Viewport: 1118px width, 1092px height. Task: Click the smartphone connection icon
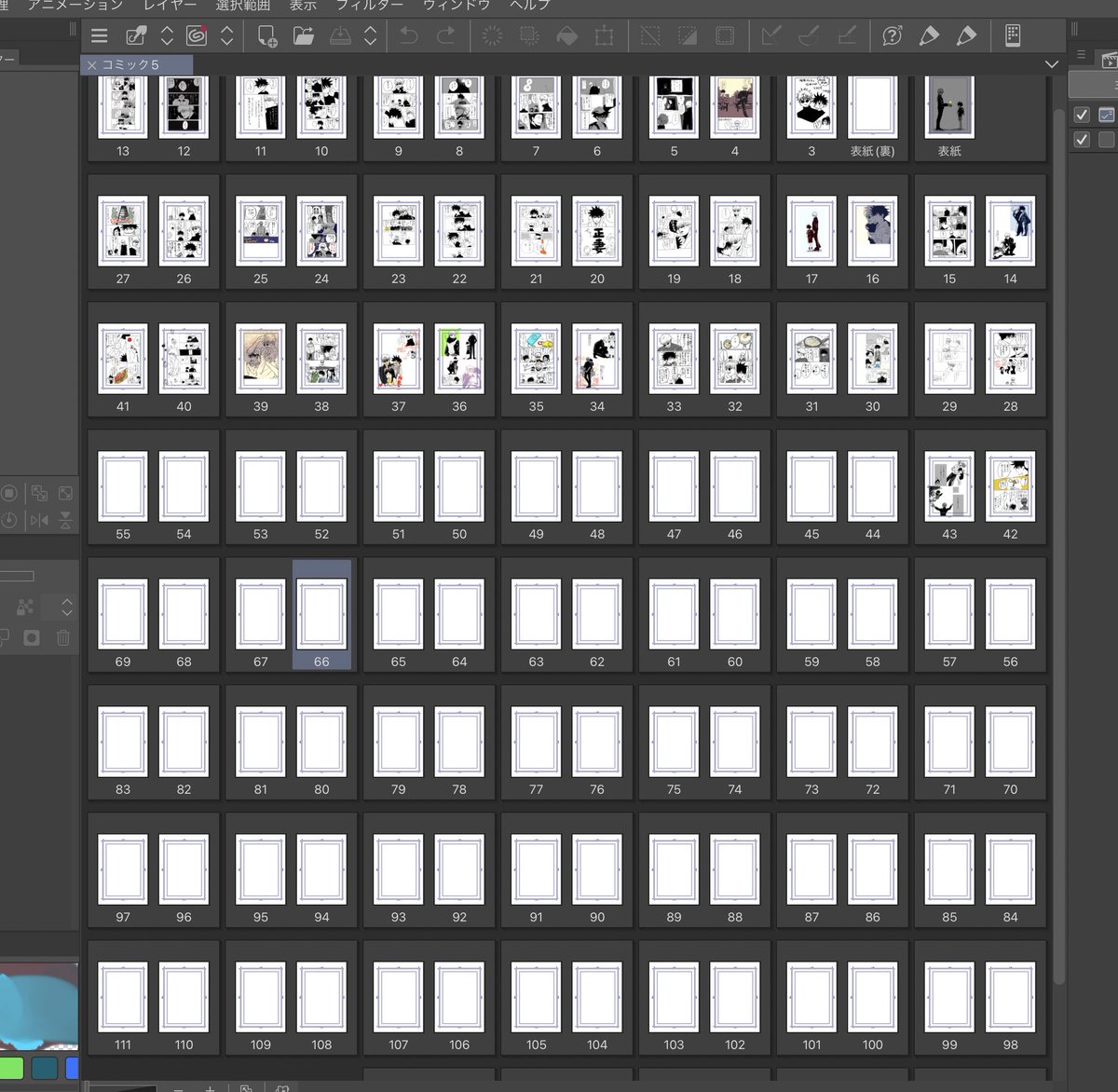[x=1013, y=36]
